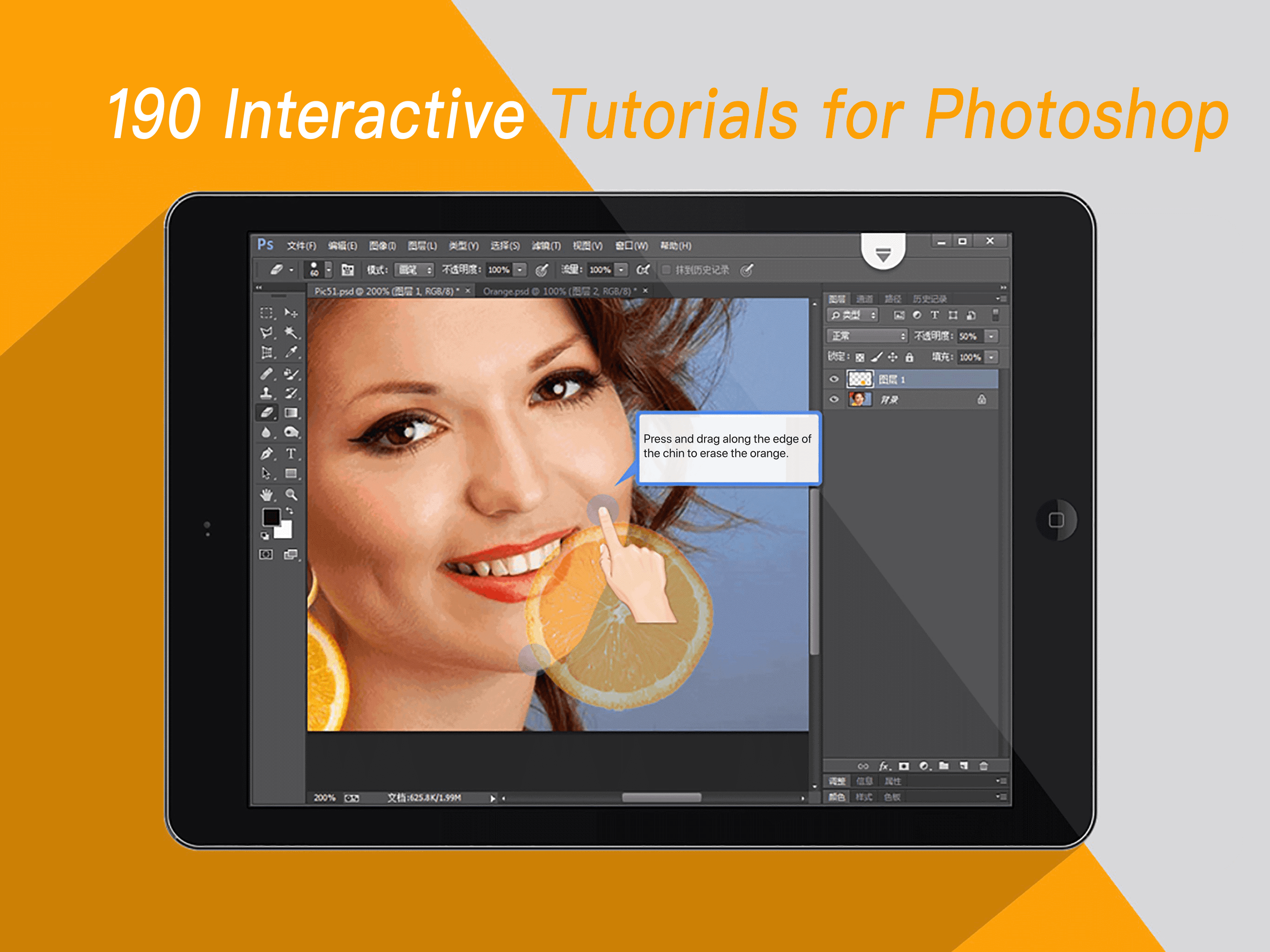Image resolution: width=1270 pixels, height=952 pixels.
Task: Hide 图层 1 via its eye icon
Action: (x=834, y=379)
